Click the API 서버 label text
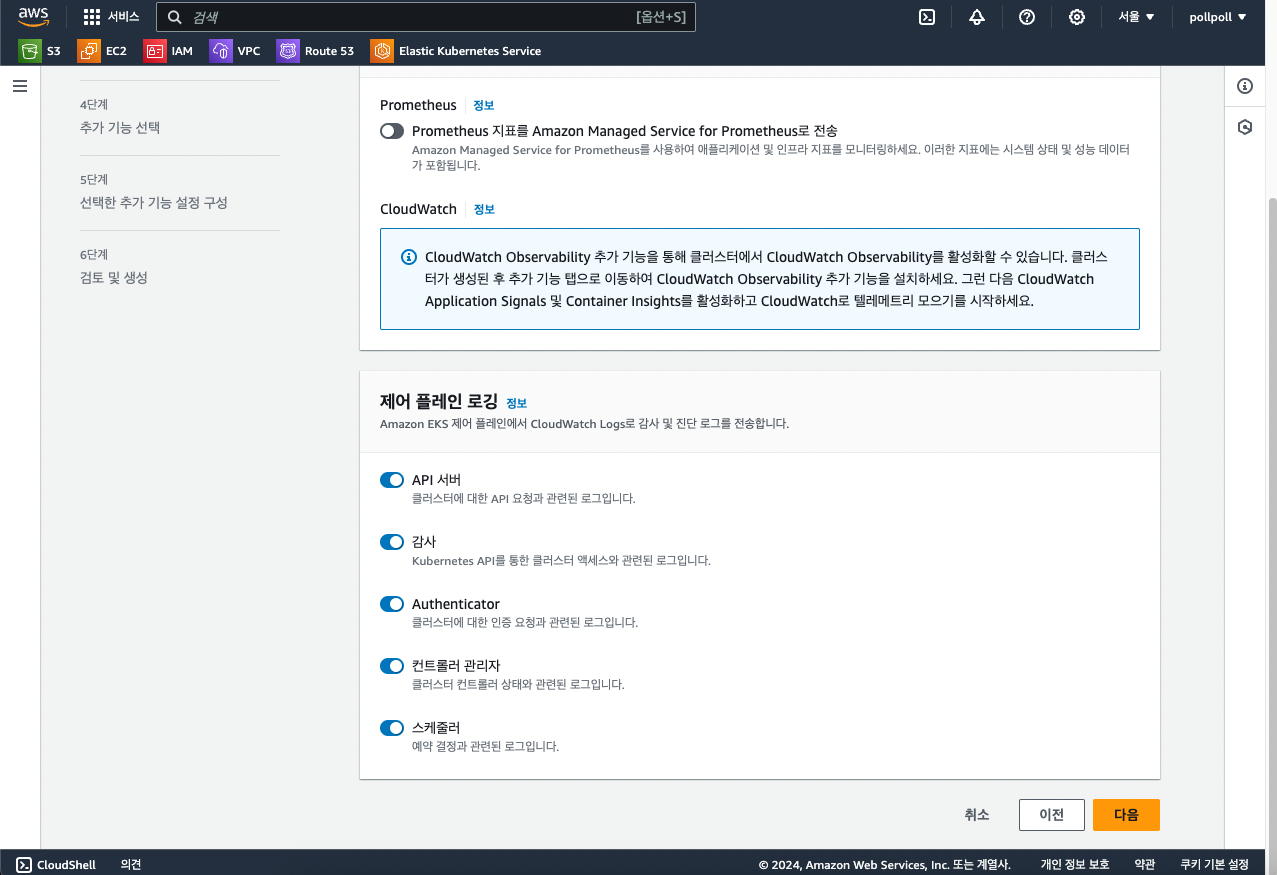Viewport: 1277px width, 875px height. pyautogui.click(x=436, y=480)
